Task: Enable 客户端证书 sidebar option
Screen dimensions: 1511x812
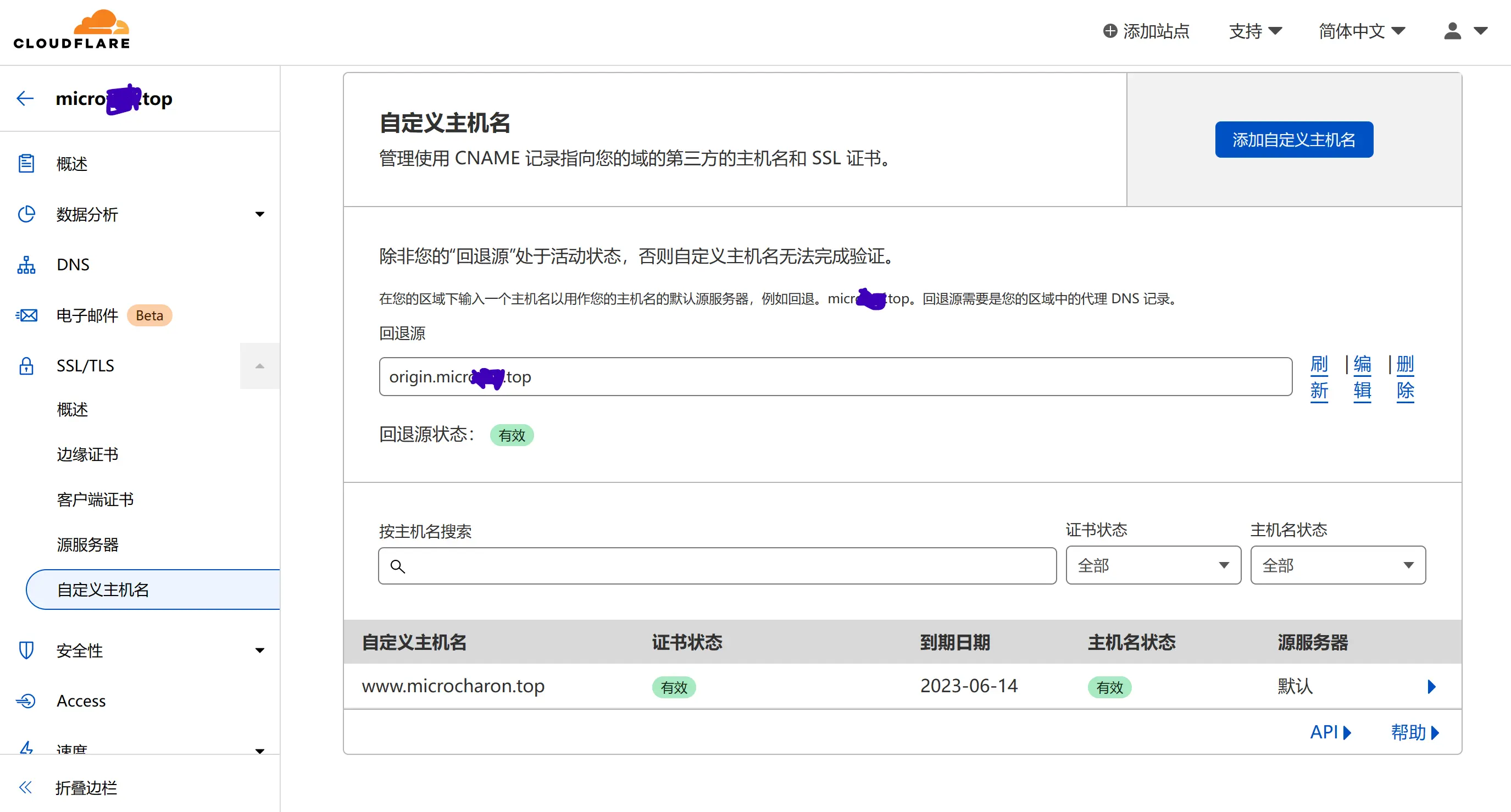Action: pyautogui.click(x=96, y=498)
